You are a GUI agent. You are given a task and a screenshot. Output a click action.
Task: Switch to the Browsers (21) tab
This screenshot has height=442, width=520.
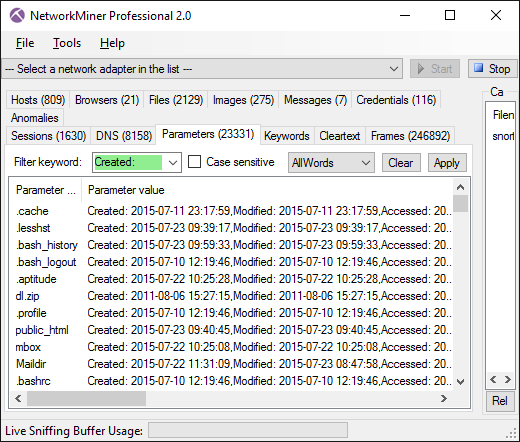[x=107, y=100]
